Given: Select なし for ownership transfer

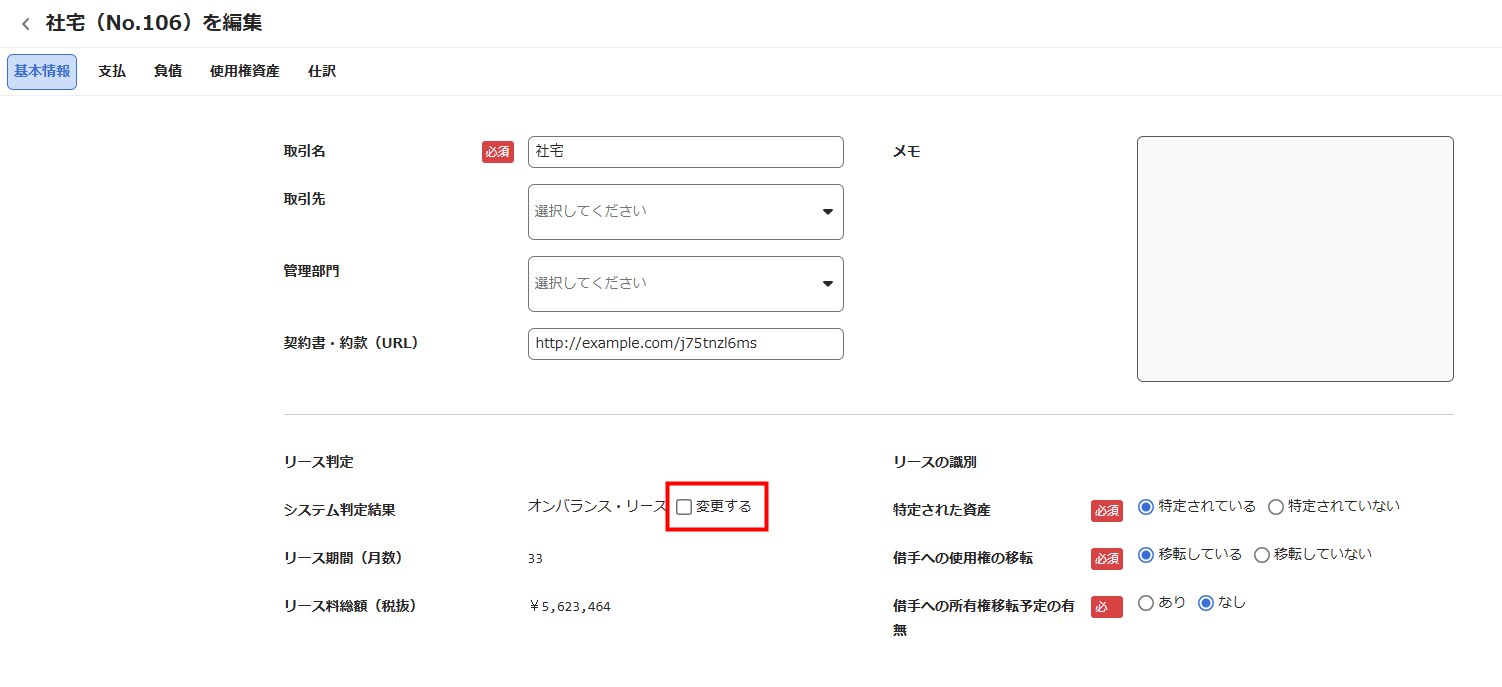Looking at the screenshot, I should click(1205, 603).
